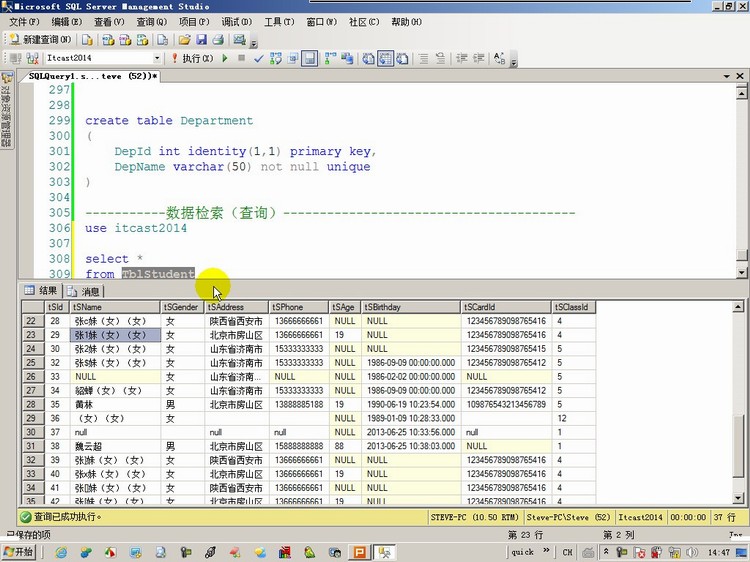The width and height of the screenshot is (750, 562).
Task: Click the orange P taskbar application
Action: coord(359,552)
